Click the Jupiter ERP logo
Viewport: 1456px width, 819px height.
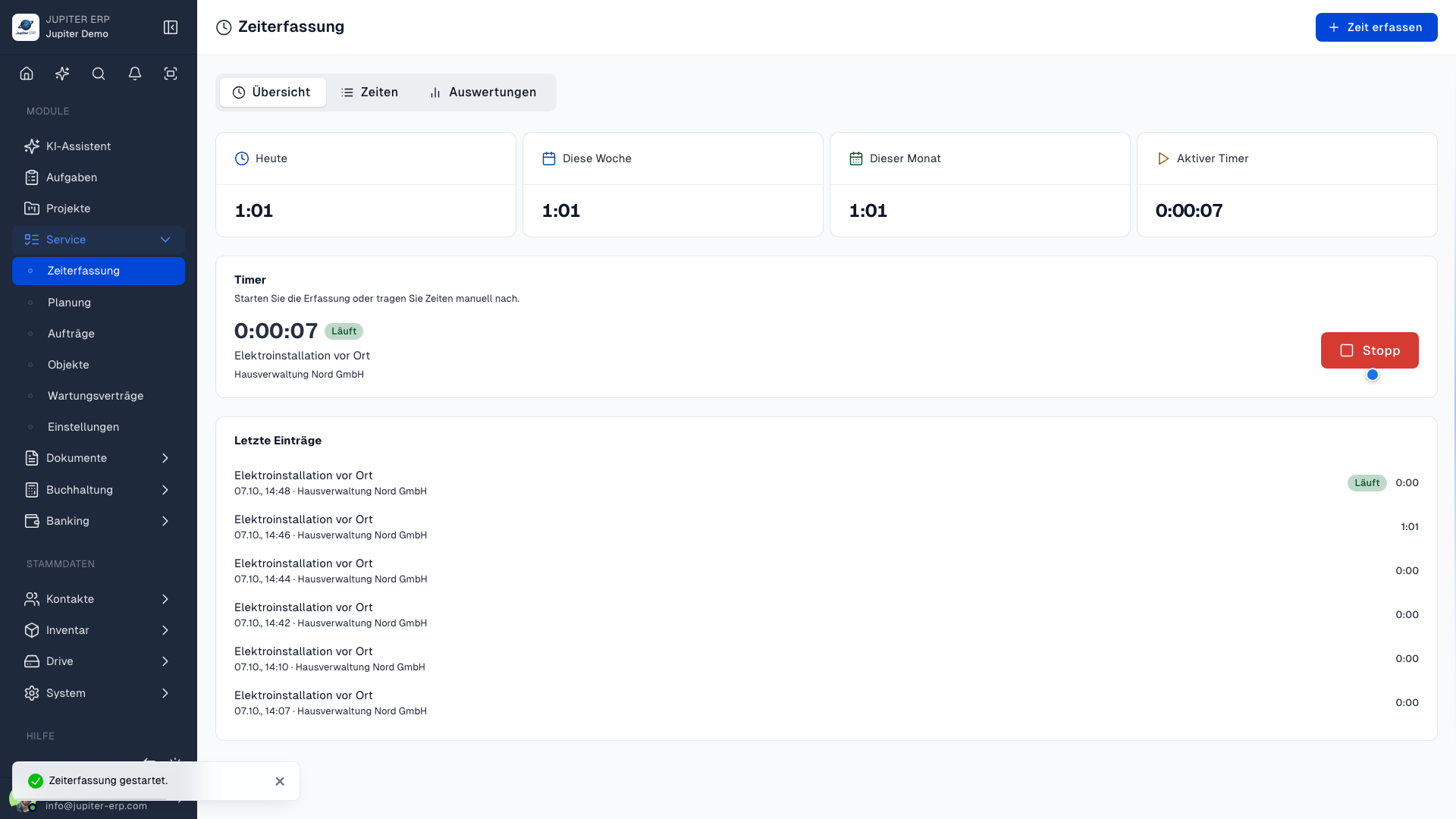point(26,27)
